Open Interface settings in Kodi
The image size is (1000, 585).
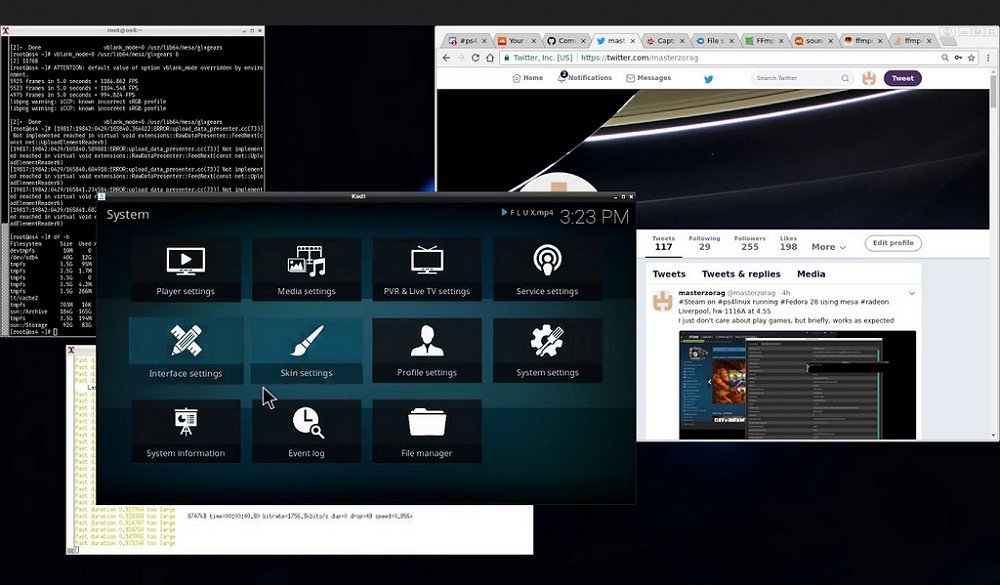tap(186, 350)
